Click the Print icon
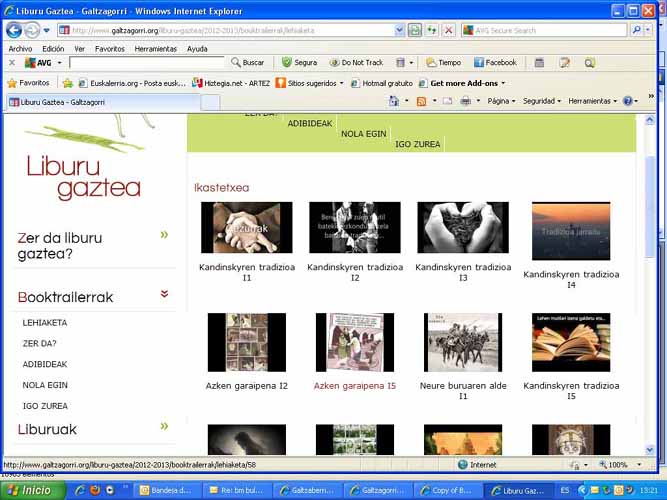This screenshot has height=500, width=667. coord(466,101)
